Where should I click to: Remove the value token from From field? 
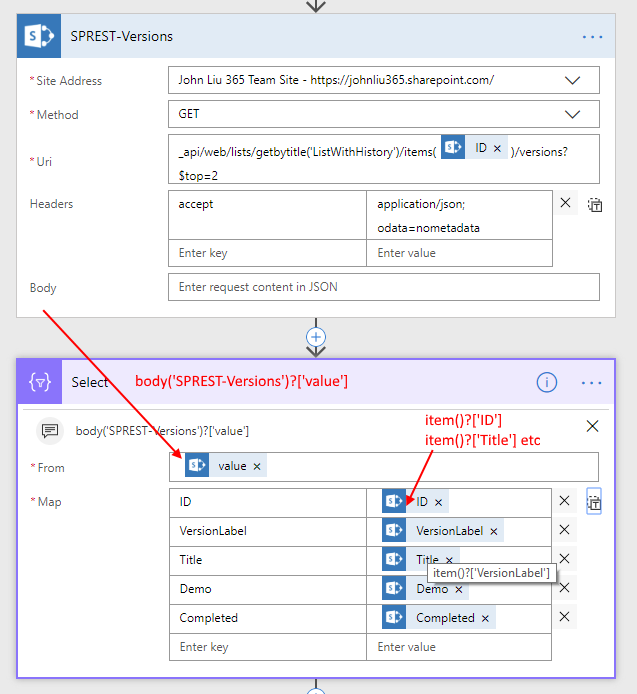[257, 466]
